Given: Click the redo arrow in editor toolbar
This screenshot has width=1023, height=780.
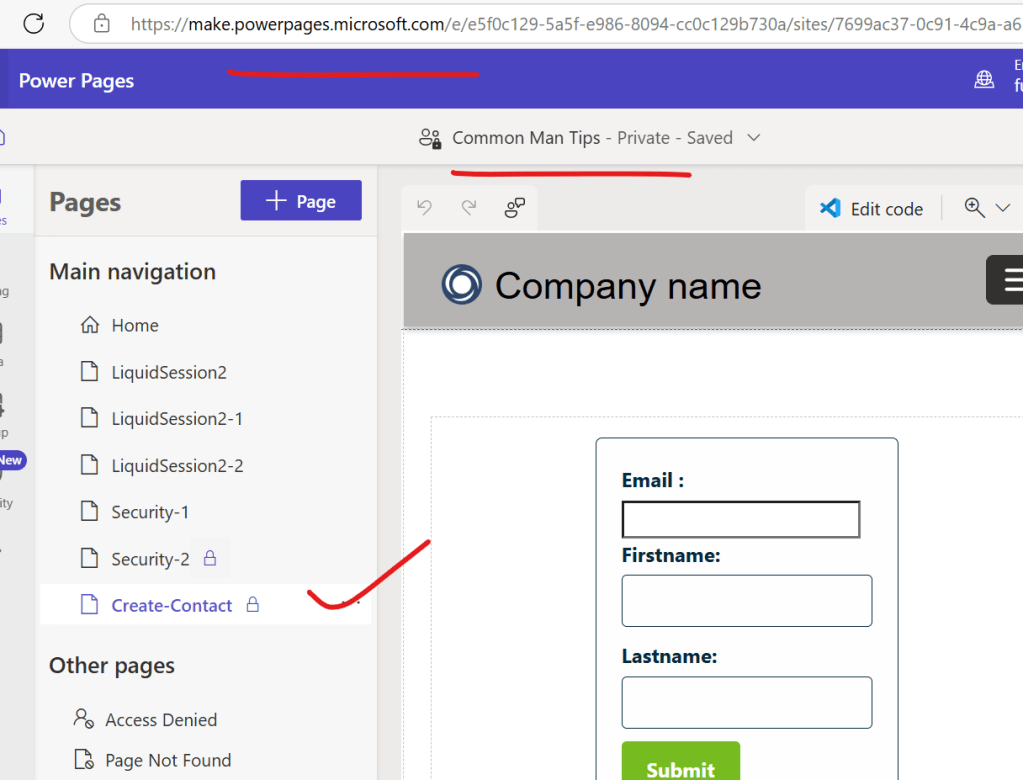Looking at the screenshot, I should pyautogui.click(x=469, y=207).
